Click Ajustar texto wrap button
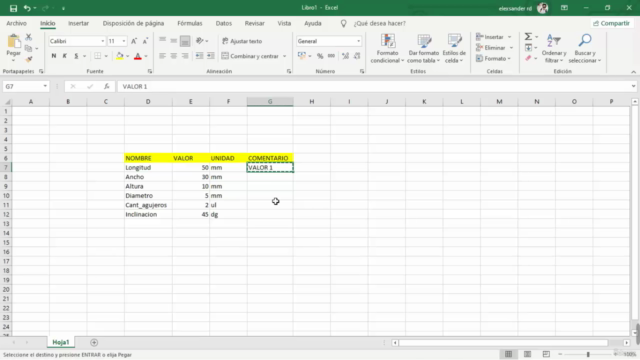Viewport: 640px width, 360px height. pyautogui.click(x=242, y=41)
